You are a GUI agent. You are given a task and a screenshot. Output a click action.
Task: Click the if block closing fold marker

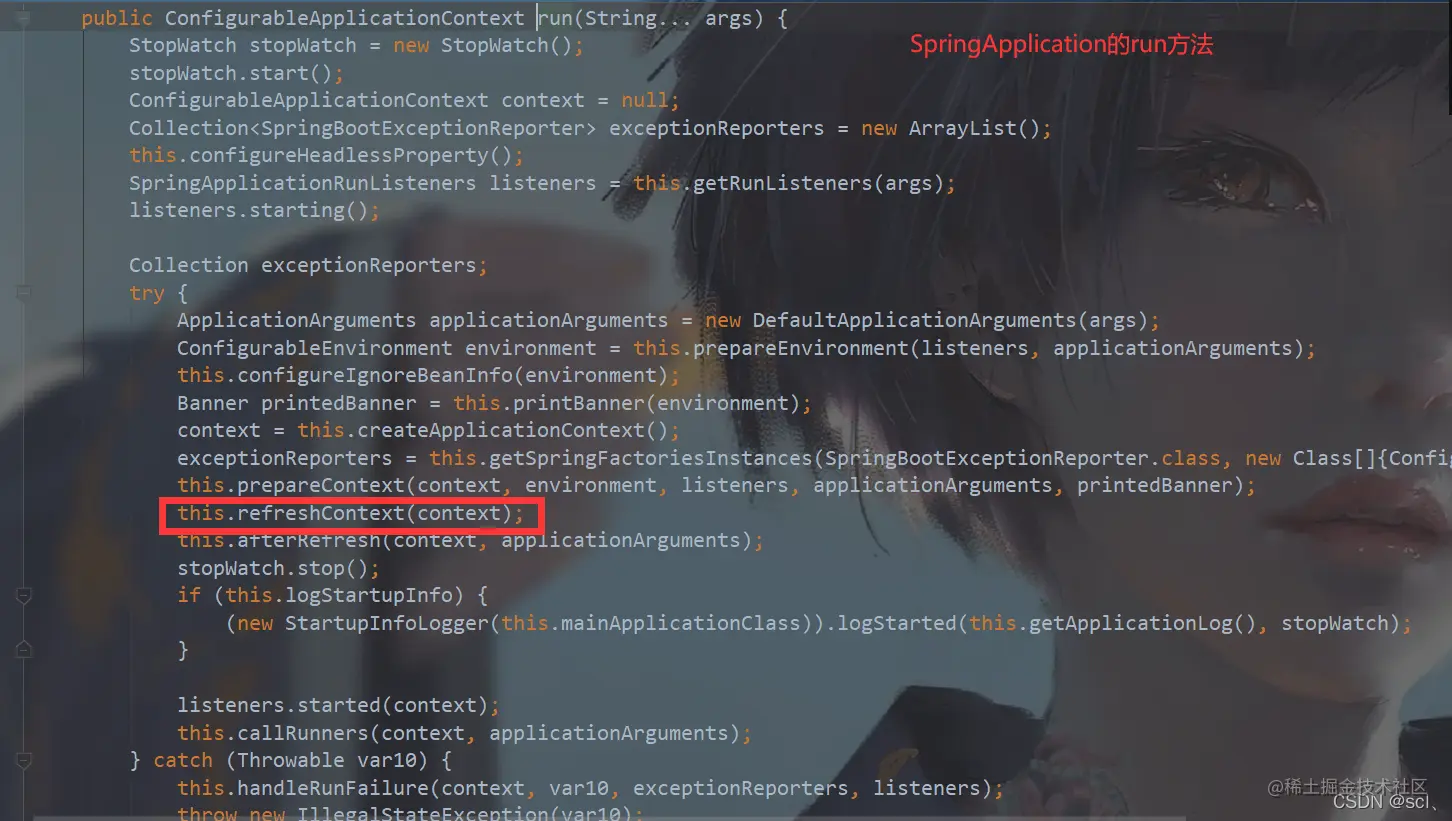tap(24, 650)
